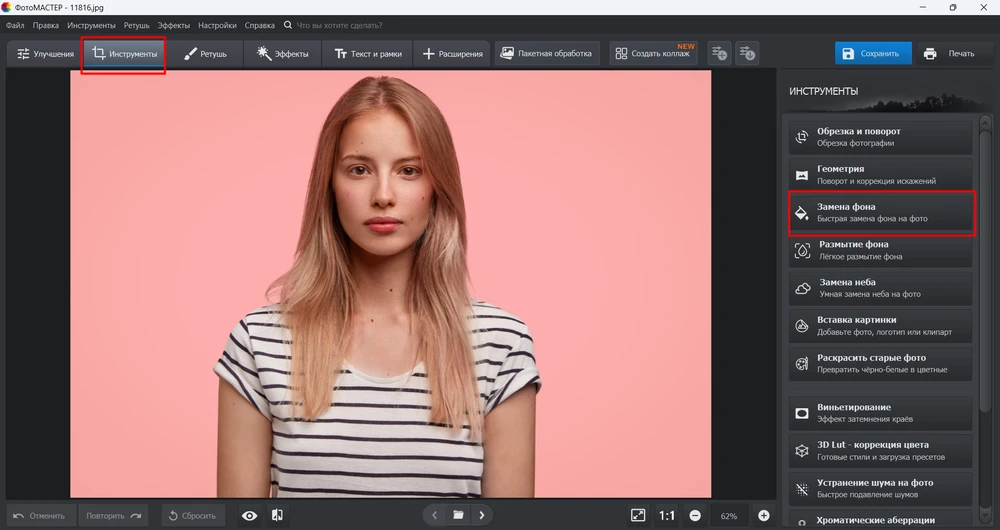Open Виньетирование vignette effect
This screenshot has height=530, width=1000.
coord(880,412)
